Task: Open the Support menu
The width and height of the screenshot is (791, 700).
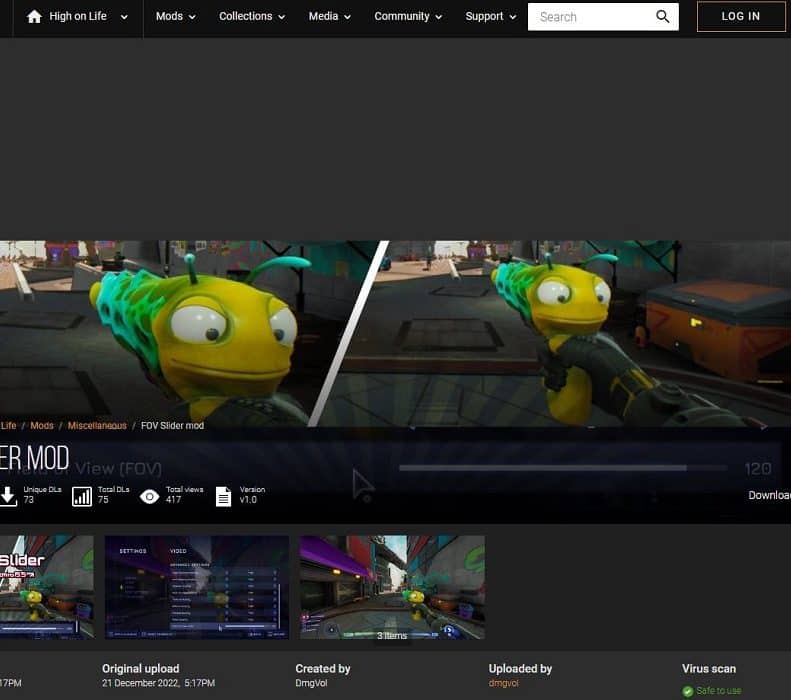Action: pos(484,16)
